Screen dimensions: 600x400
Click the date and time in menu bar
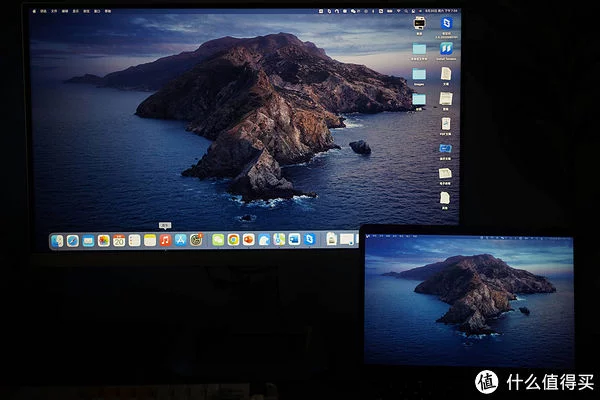(441, 11)
